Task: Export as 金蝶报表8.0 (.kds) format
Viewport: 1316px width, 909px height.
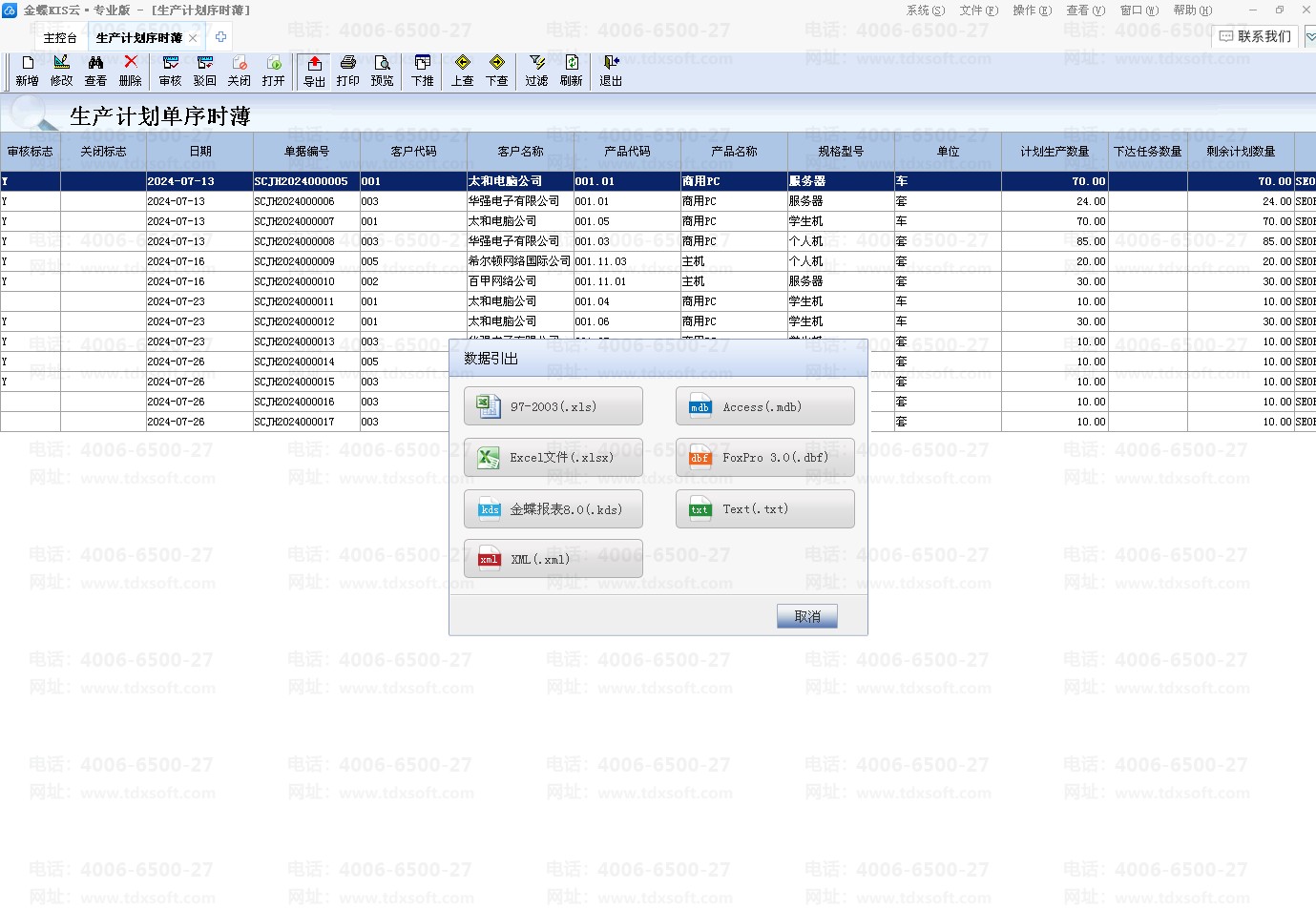Action: coord(554,508)
